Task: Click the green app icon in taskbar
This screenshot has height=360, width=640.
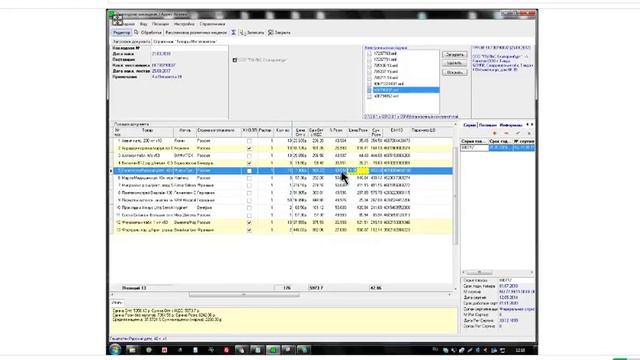Action: [273, 350]
